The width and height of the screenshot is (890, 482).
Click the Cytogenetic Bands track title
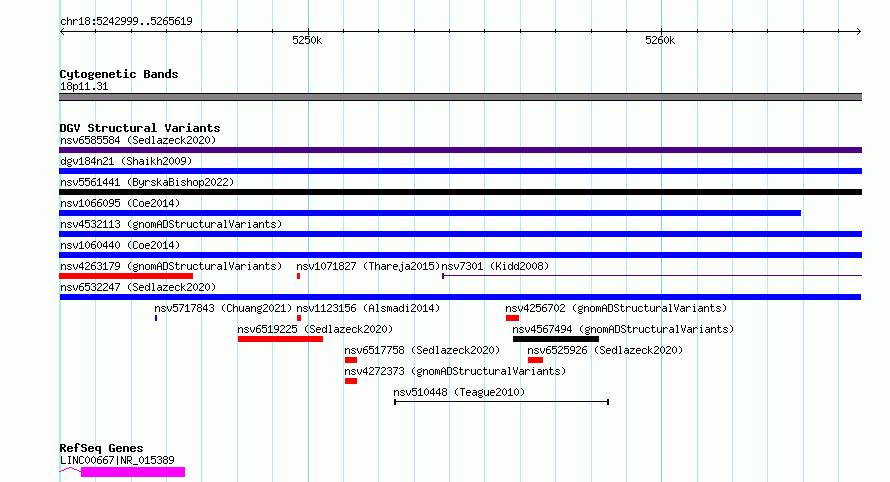click(119, 74)
